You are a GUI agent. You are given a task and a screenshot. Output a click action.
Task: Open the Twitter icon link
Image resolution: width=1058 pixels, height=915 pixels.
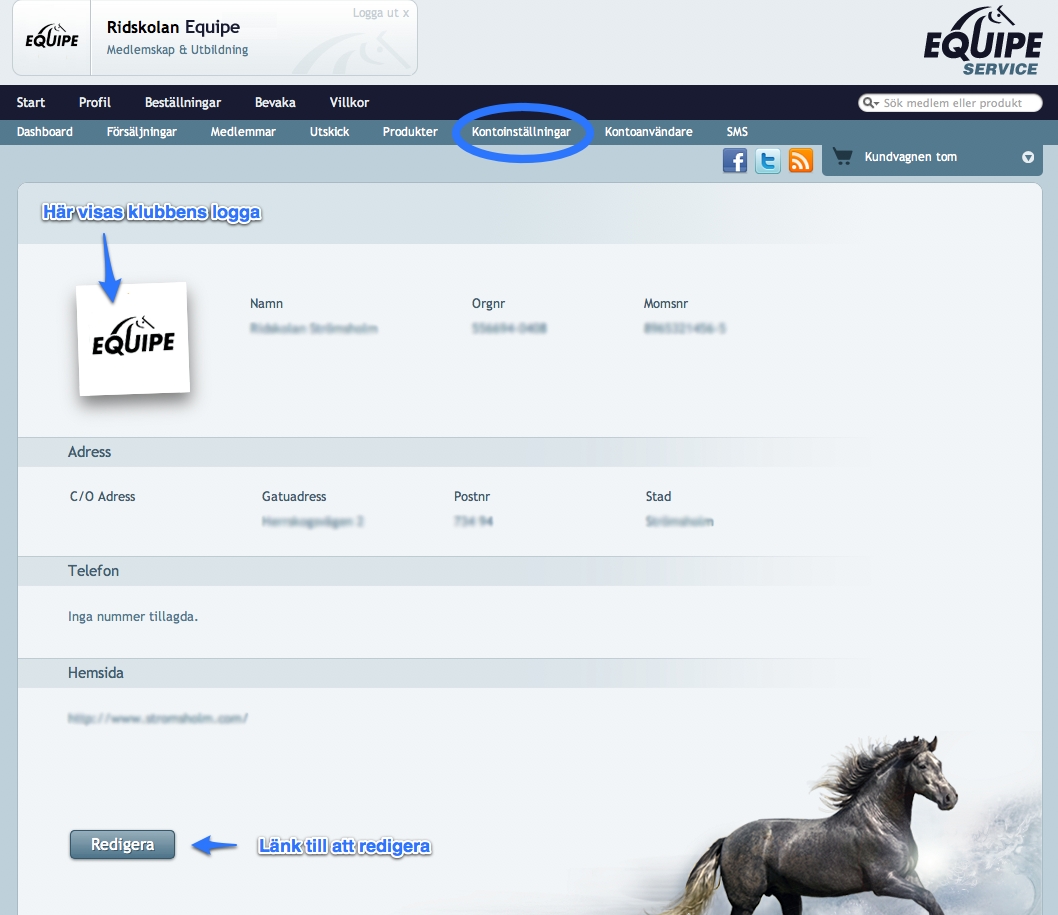tap(768, 161)
